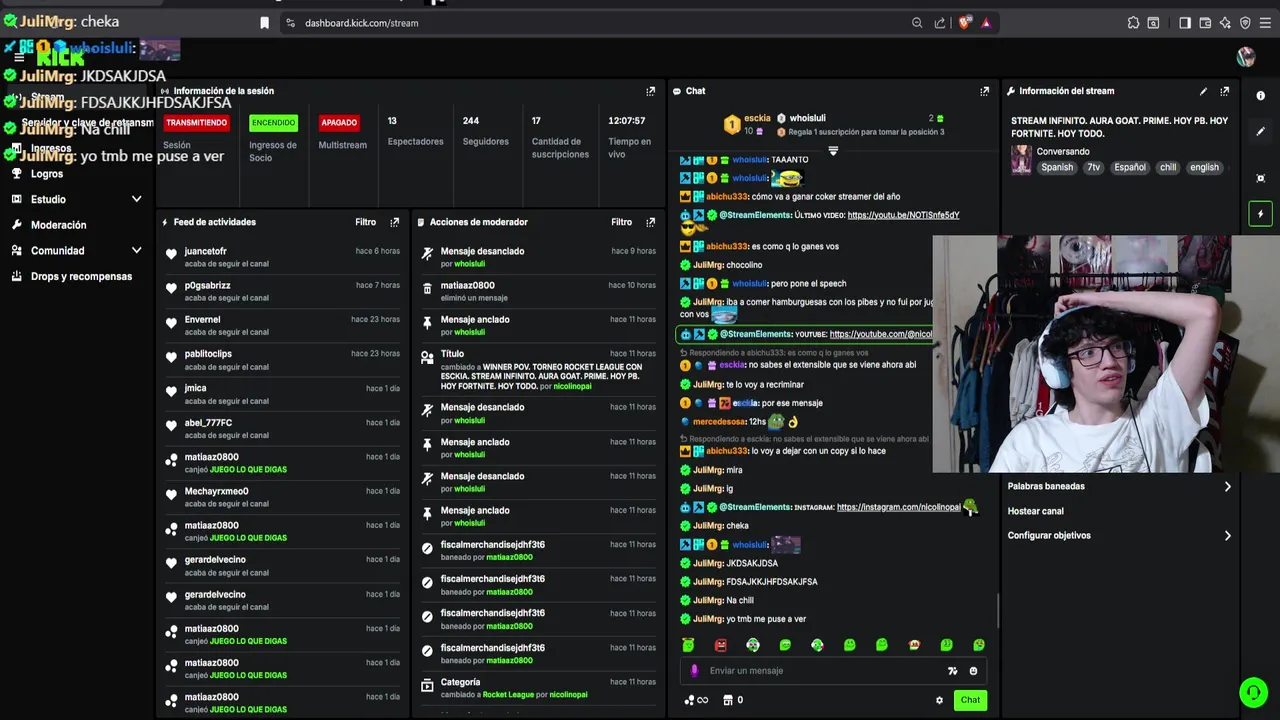Collapse the chat leaderboard arrow

(833, 151)
